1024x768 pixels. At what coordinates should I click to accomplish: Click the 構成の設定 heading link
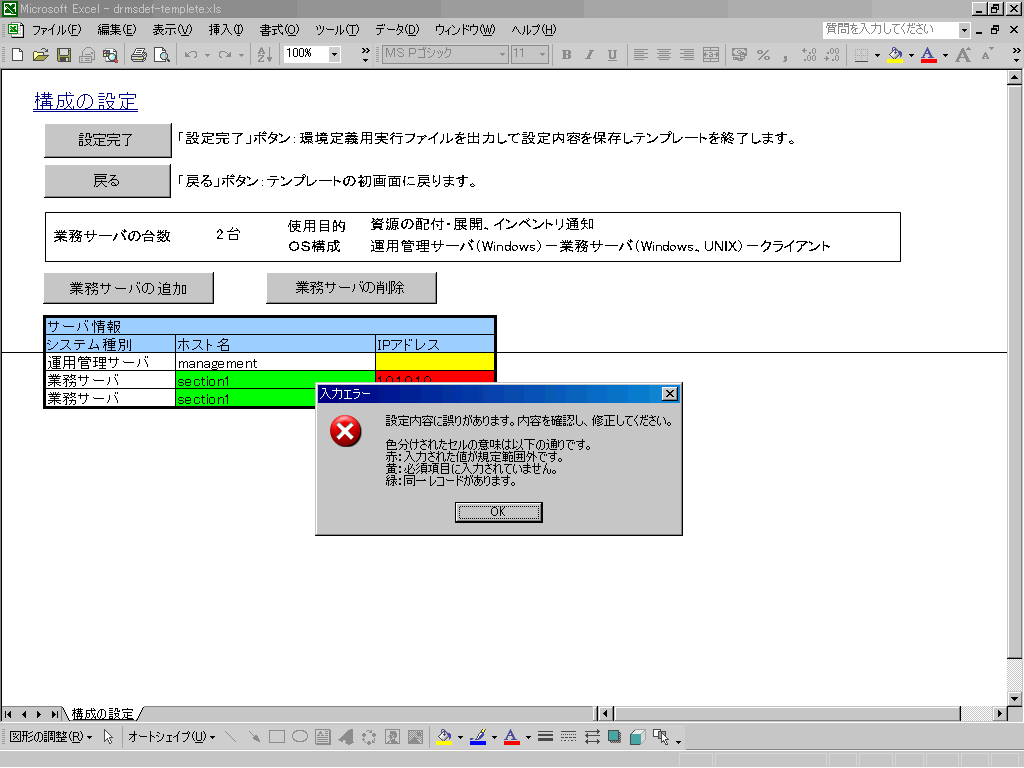point(86,101)
